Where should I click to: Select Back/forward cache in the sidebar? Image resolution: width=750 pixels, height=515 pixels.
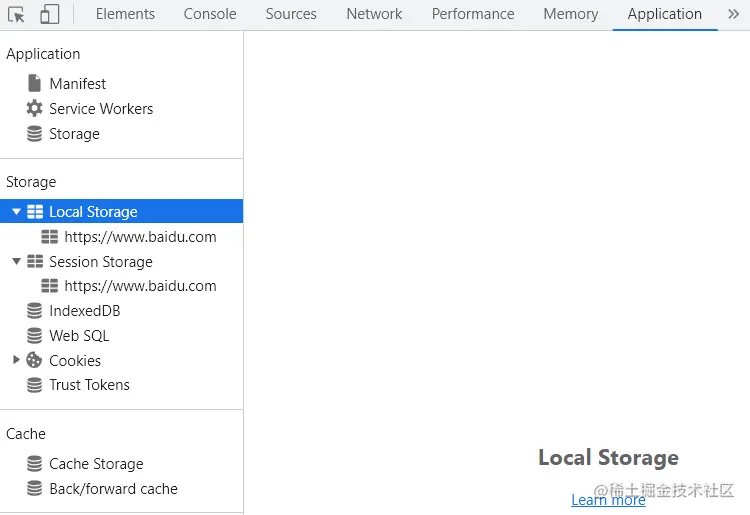click(113, 489)
